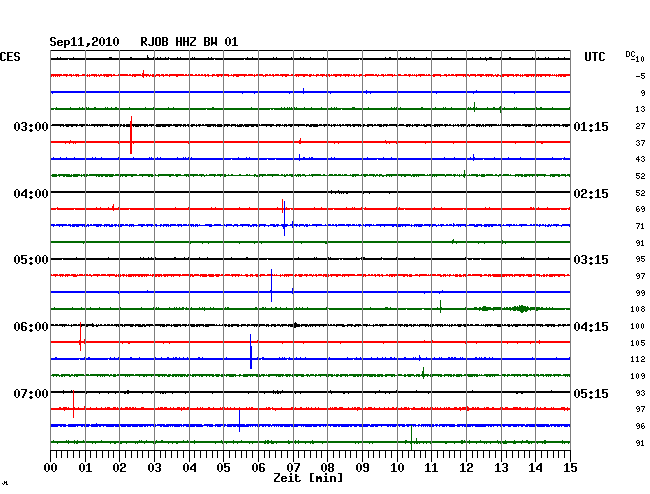Click the DC value 105
650x494 pixels.
click(x=638, y=343)
